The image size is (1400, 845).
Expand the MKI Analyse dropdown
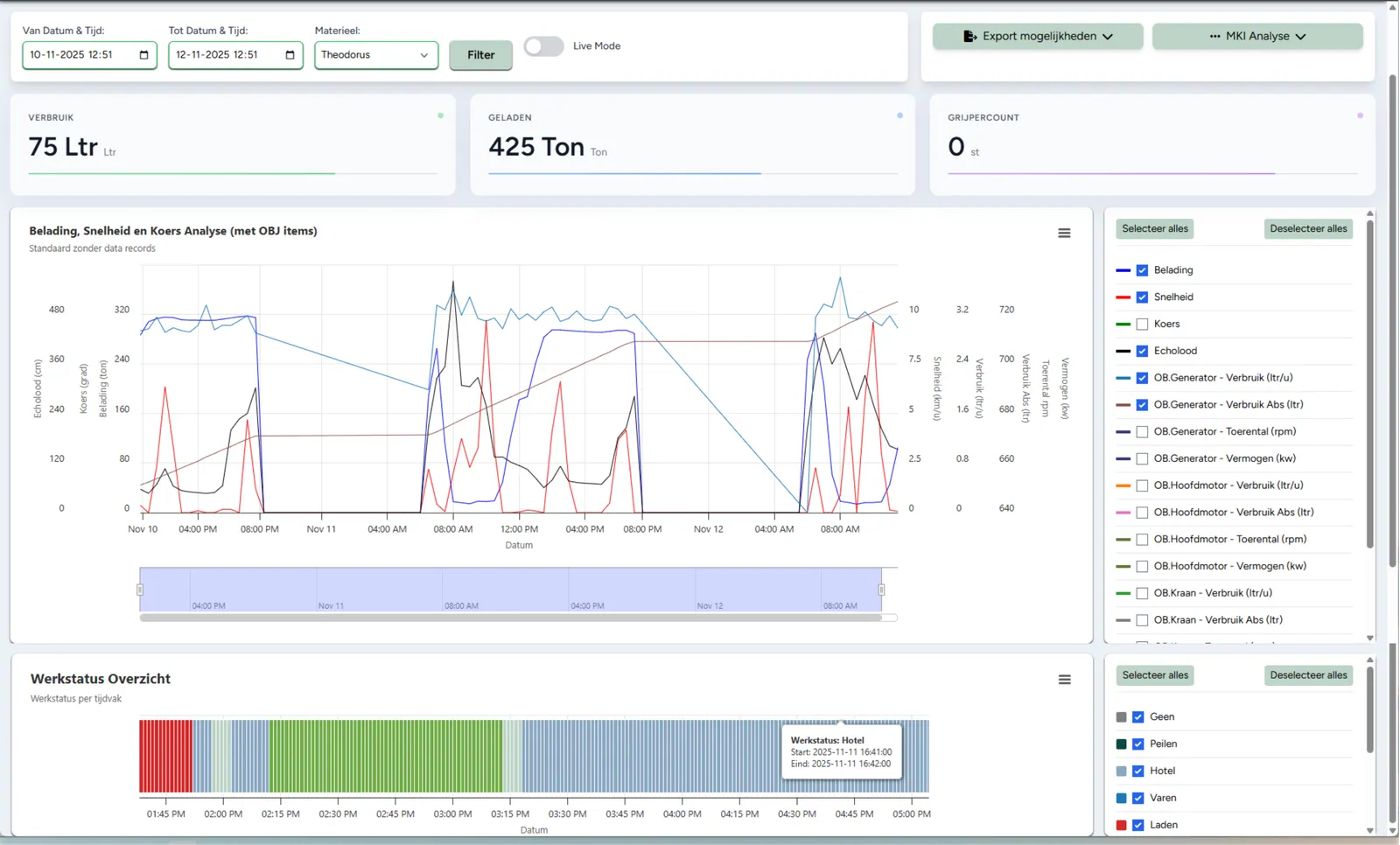1257,37
